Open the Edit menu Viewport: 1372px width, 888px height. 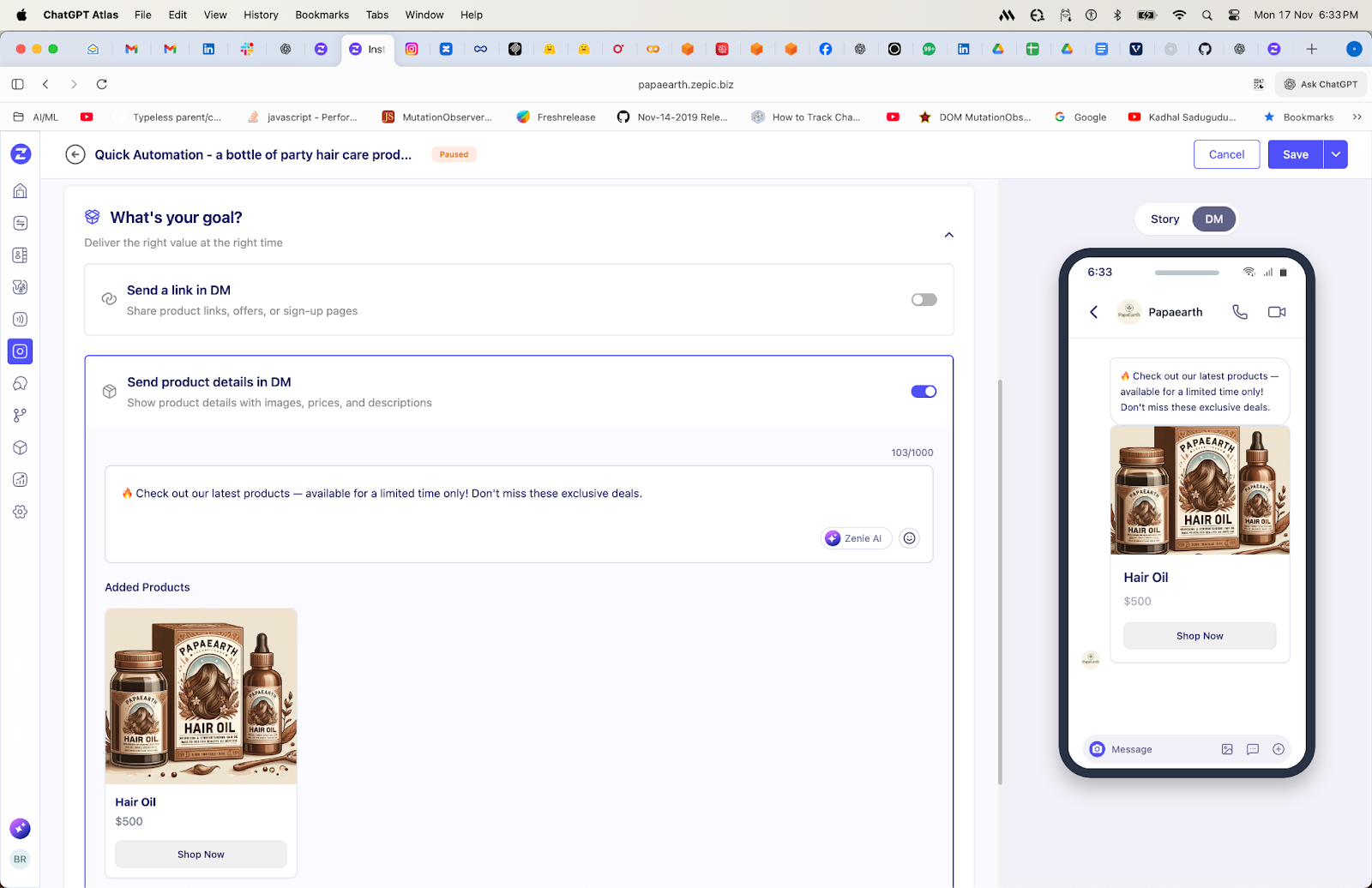tap(178, 15)
